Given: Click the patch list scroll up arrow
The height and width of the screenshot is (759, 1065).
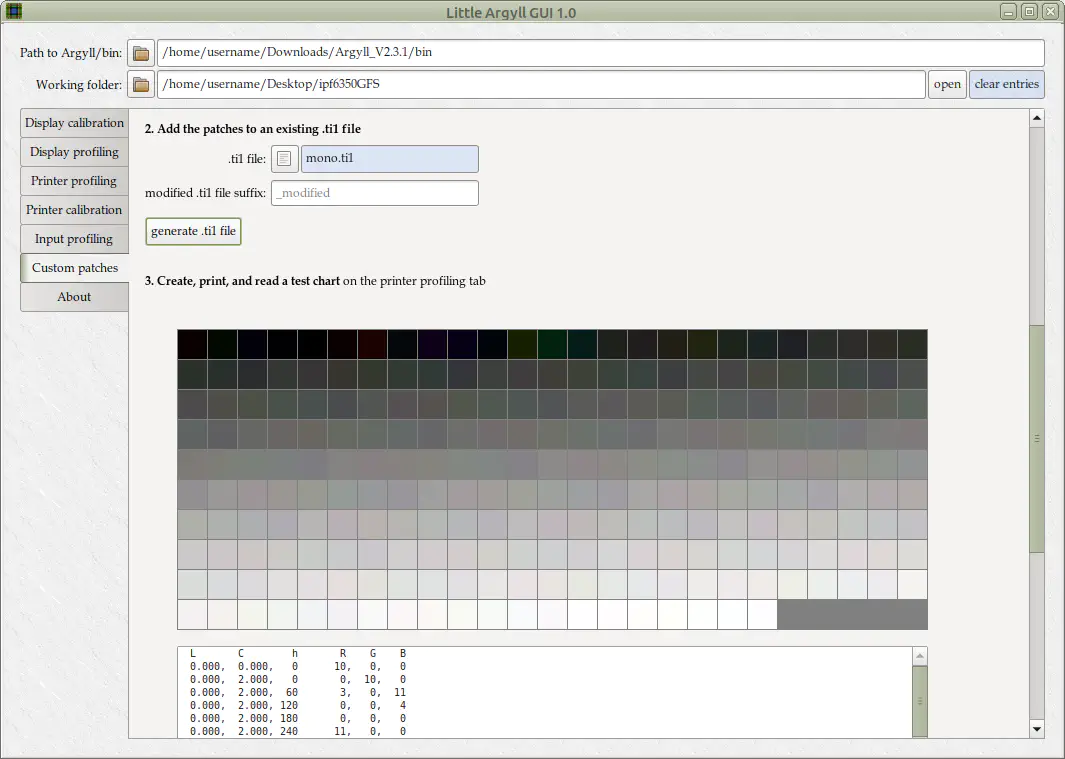Looking at the screenshot, I should pyautogui.click(x=920, y=656).
